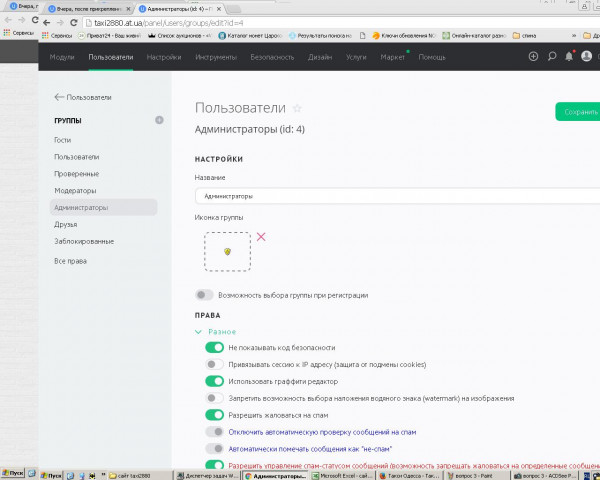Click the add-group icon next to ГРУППЫ
Image resolution: width=600 pixels, height=480 pixels.
pyautogui.click(x=159, y=121)
